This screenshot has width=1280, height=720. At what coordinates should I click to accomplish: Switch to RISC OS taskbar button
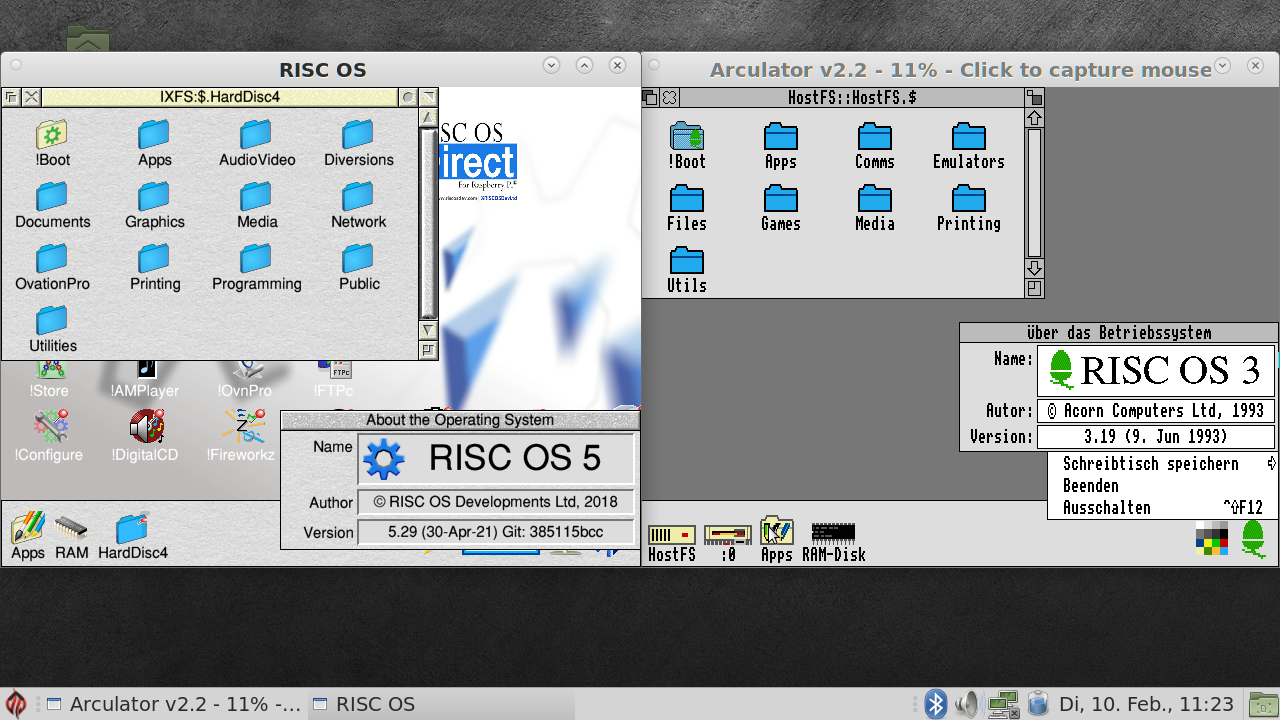click(363, 704)
